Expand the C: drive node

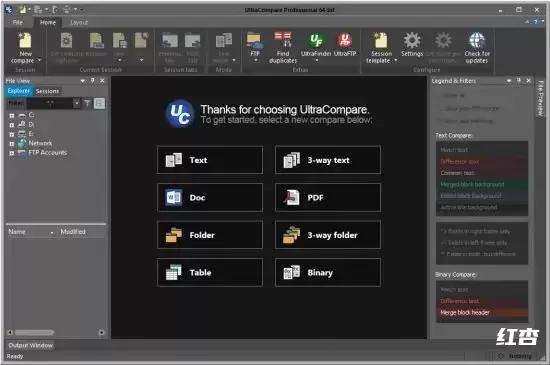pos(12,115)
